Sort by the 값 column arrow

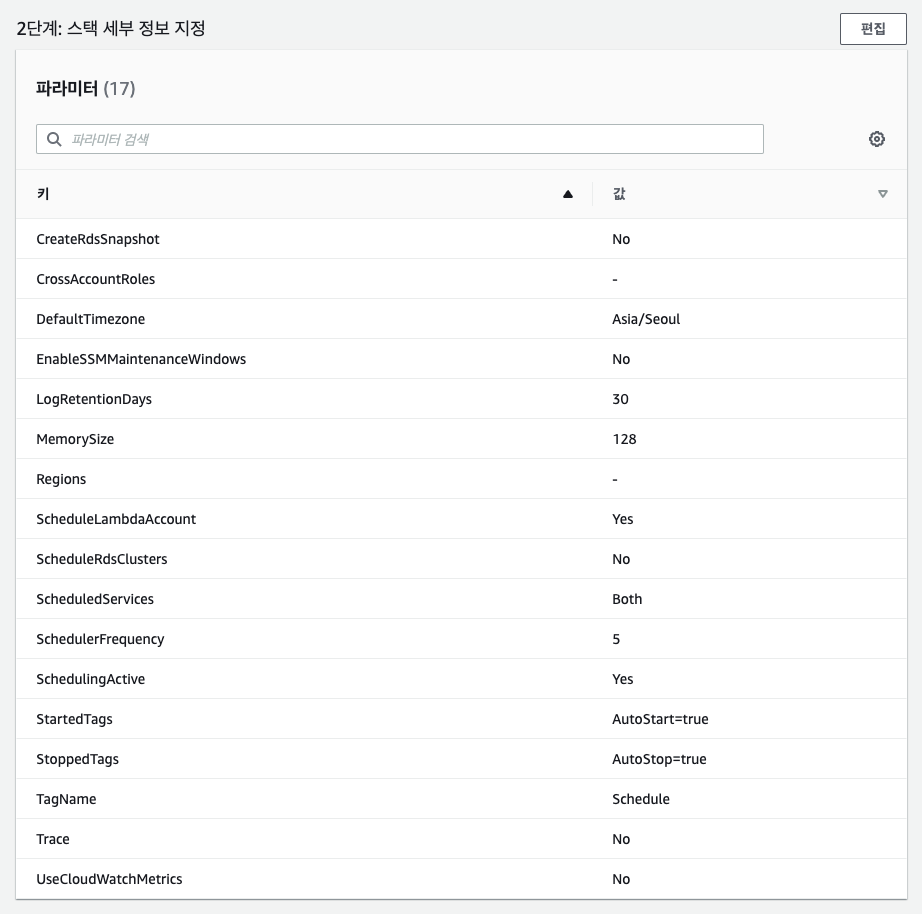(x=883, y=194)
